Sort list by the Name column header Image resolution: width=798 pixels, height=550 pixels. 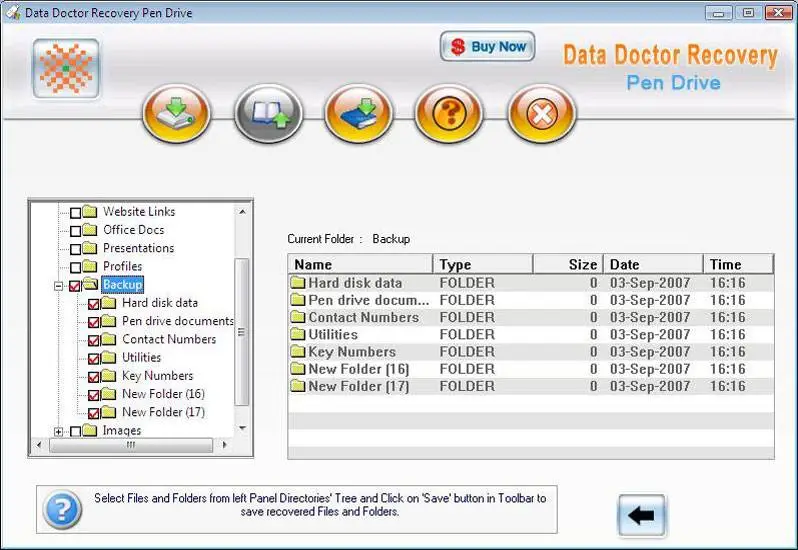(x=360, y=265)
